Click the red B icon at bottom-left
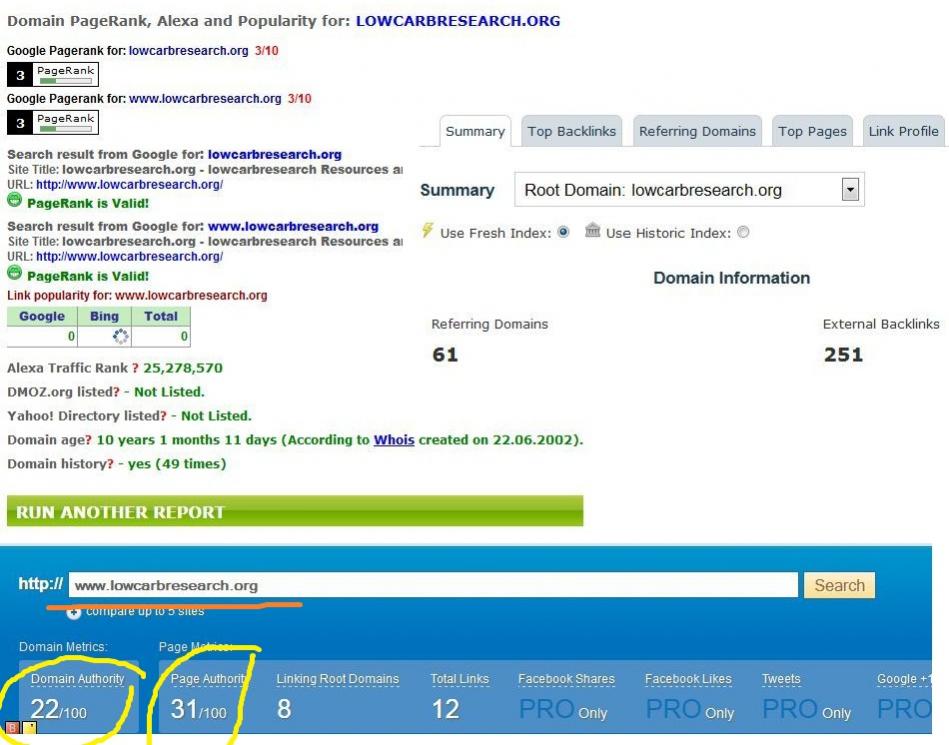Viewport: 949px width, 745px height. point(12,727)
